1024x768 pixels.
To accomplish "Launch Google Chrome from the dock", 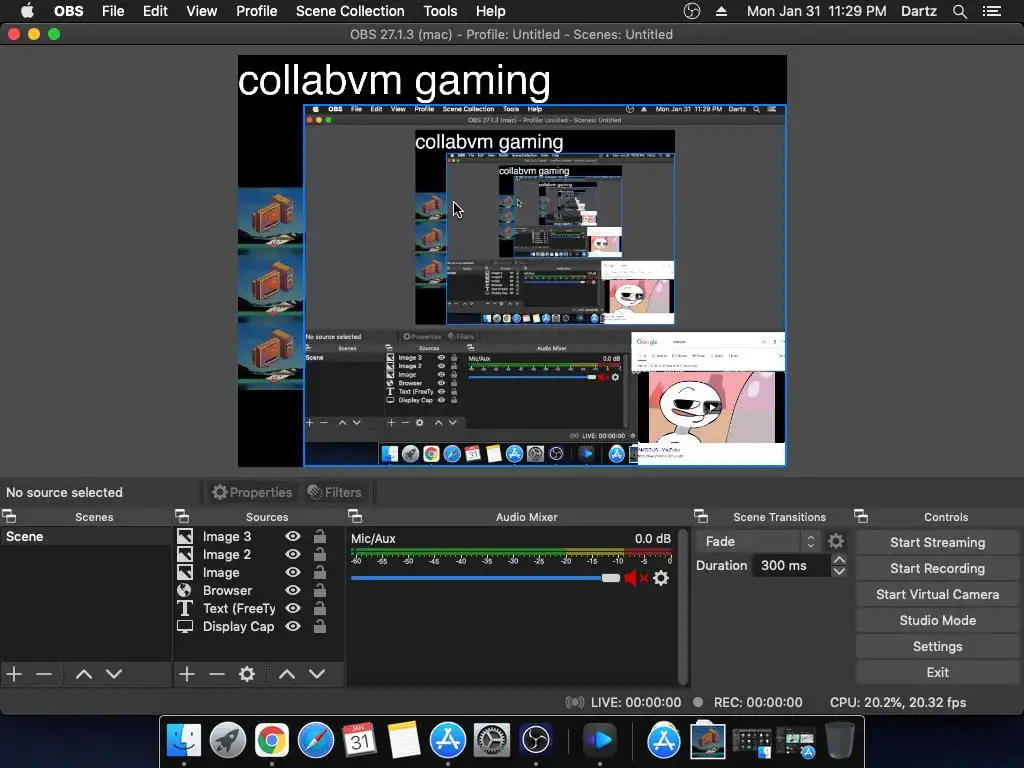I will pyautogui.click(x=272, y=741).
